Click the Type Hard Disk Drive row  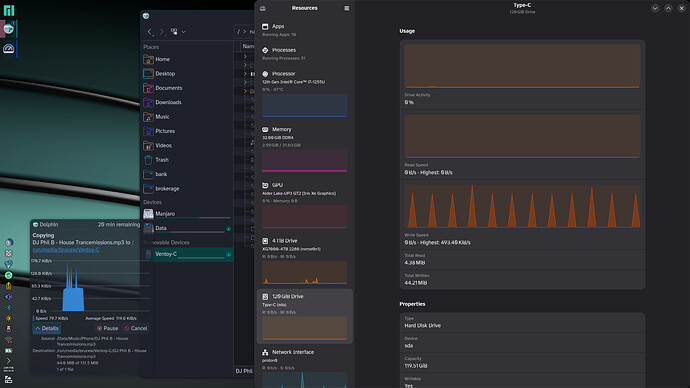522,322
